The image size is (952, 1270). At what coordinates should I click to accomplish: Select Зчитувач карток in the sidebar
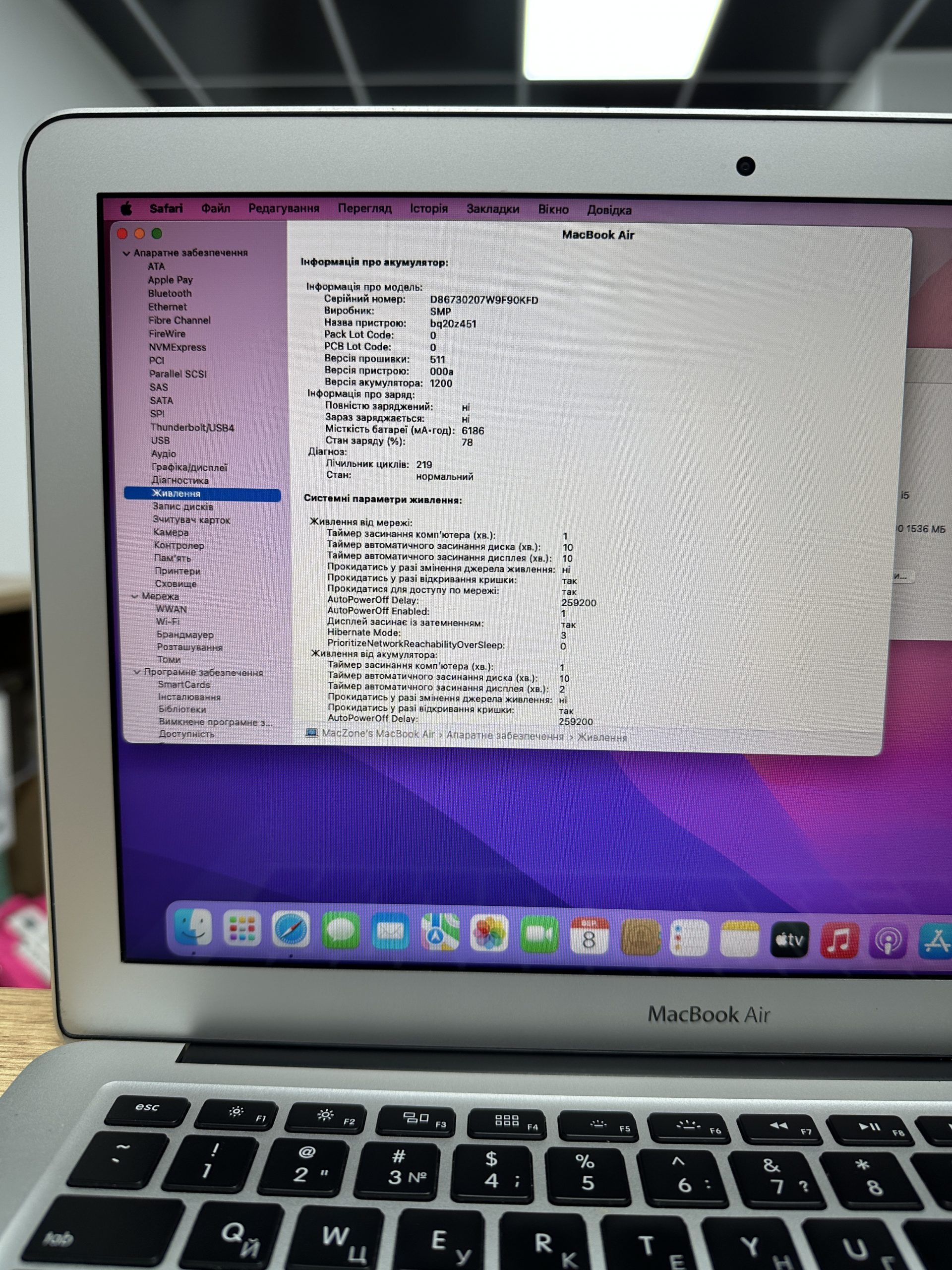[x=191, y=519]
